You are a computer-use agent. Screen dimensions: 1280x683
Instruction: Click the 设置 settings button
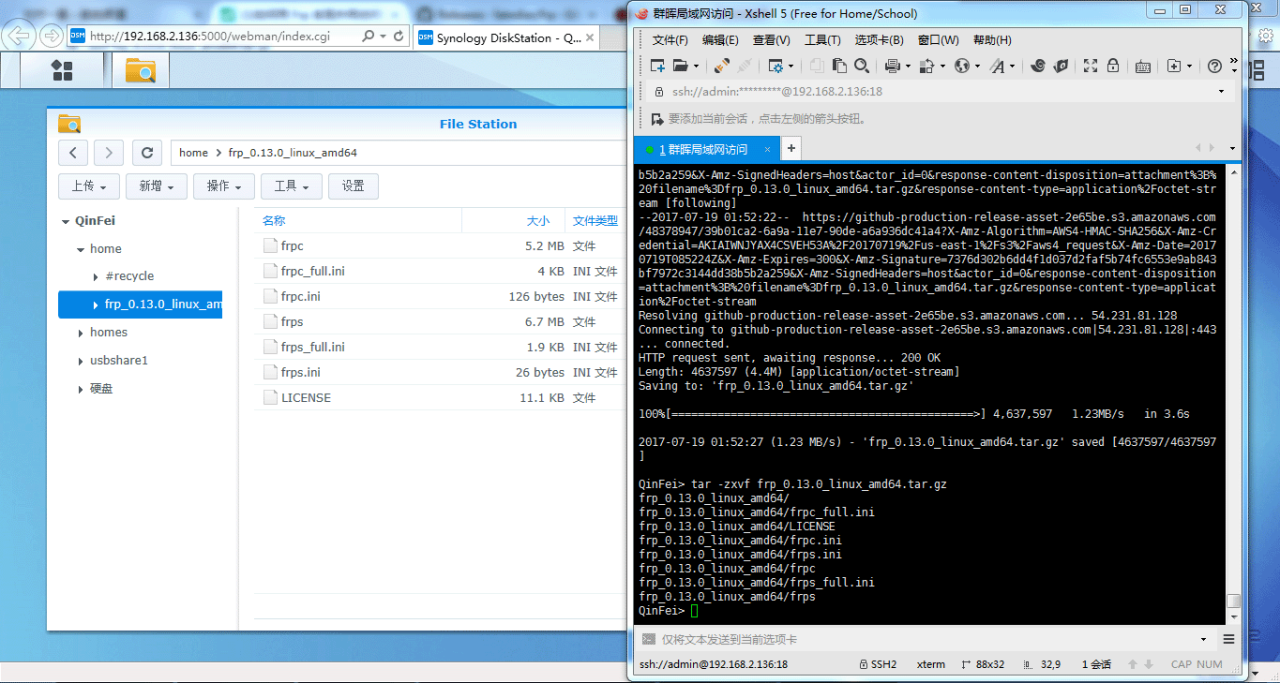click(353, 186)
